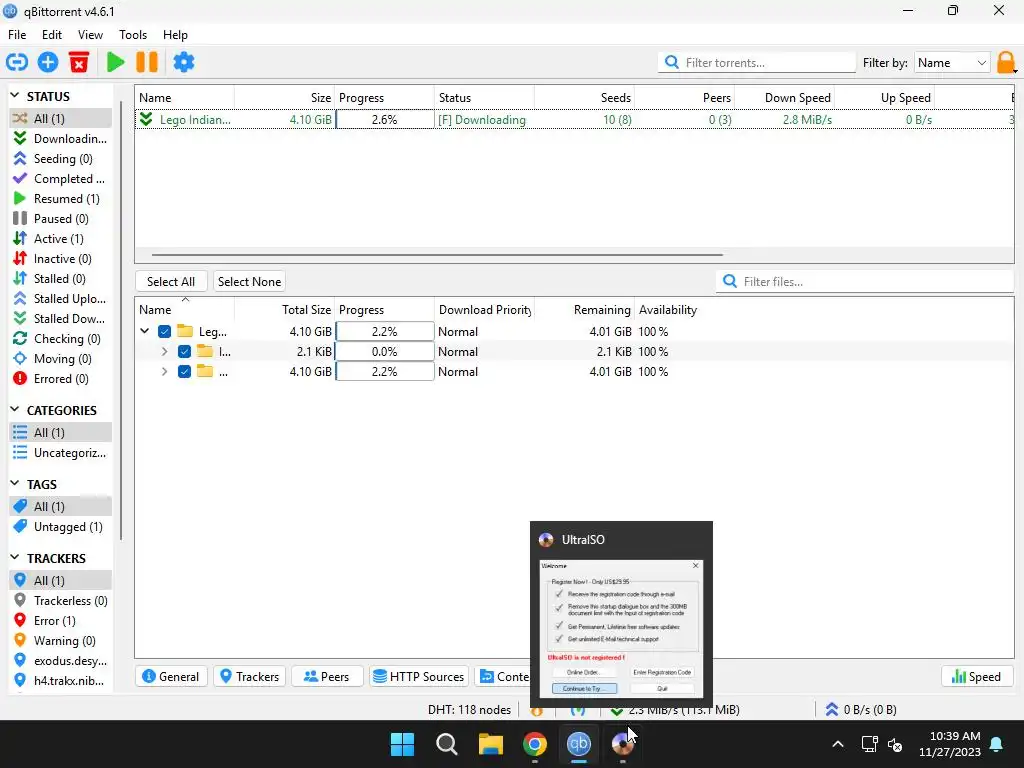Expand the 2.1 KiB subfolder
This screenshot has height=768, width=1024.
165,351
